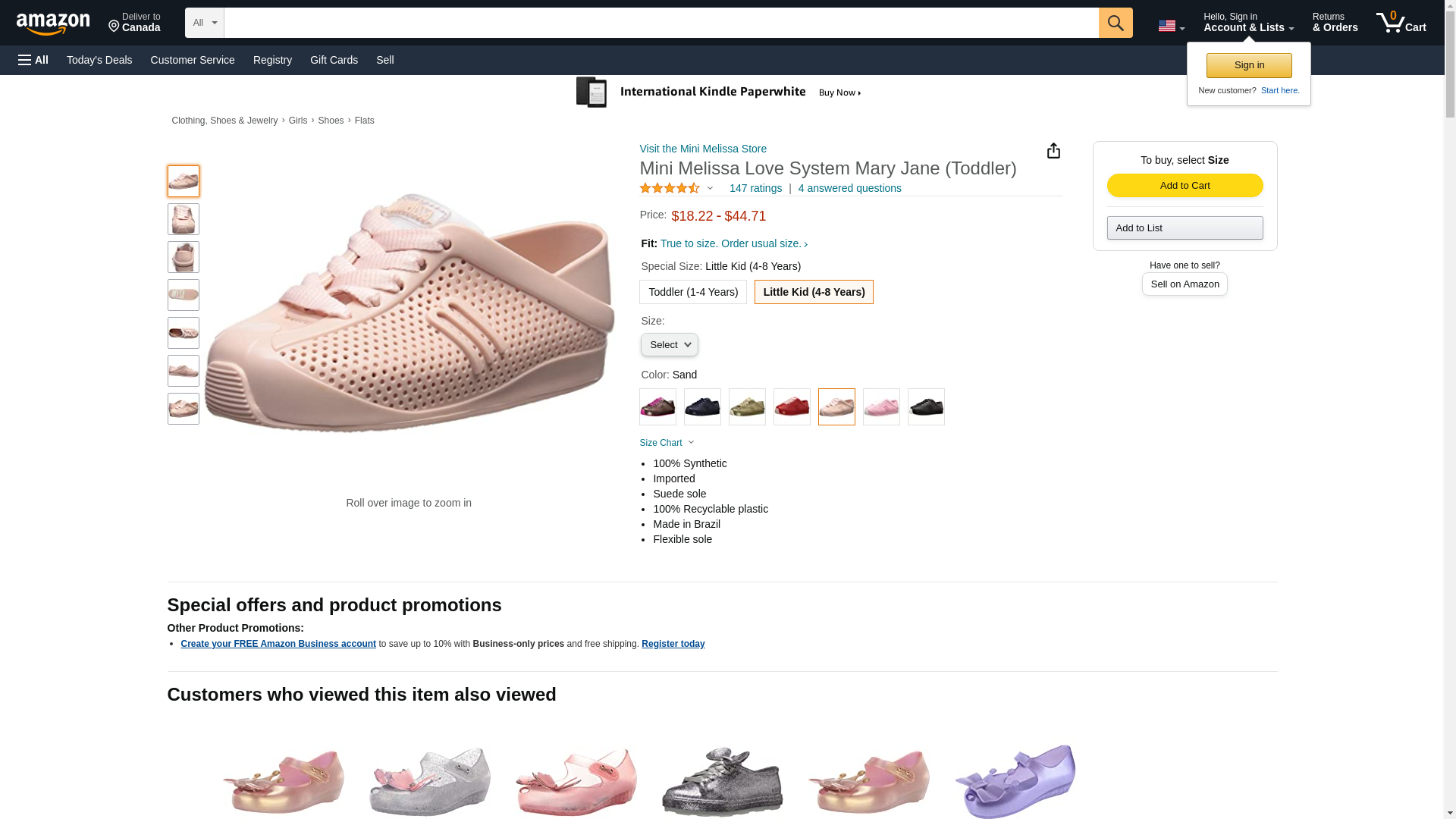Go to Gift Cards menu item
This screenshot has height=819, width=1456.
coord(334,60)
